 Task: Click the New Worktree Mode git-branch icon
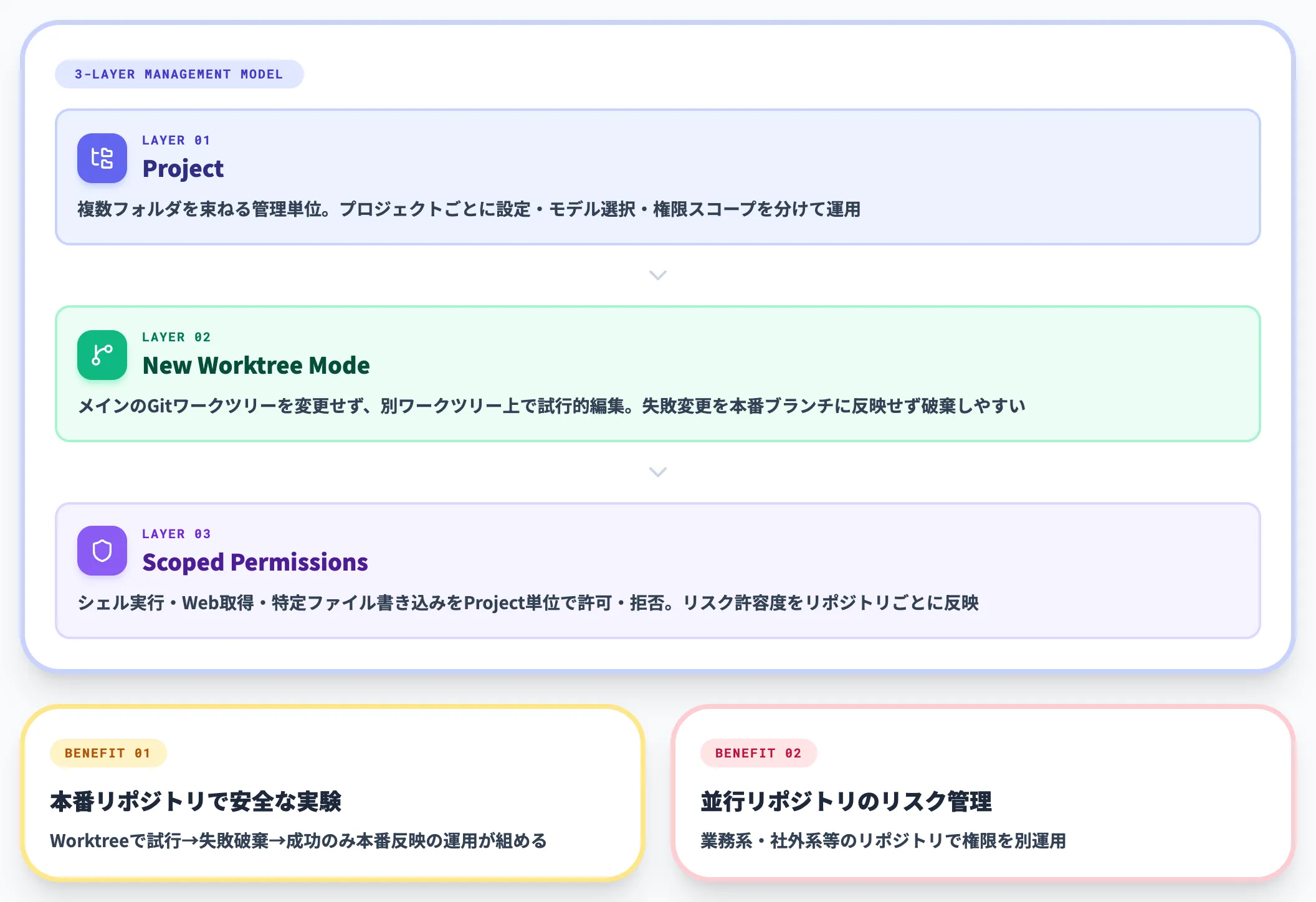102,355
